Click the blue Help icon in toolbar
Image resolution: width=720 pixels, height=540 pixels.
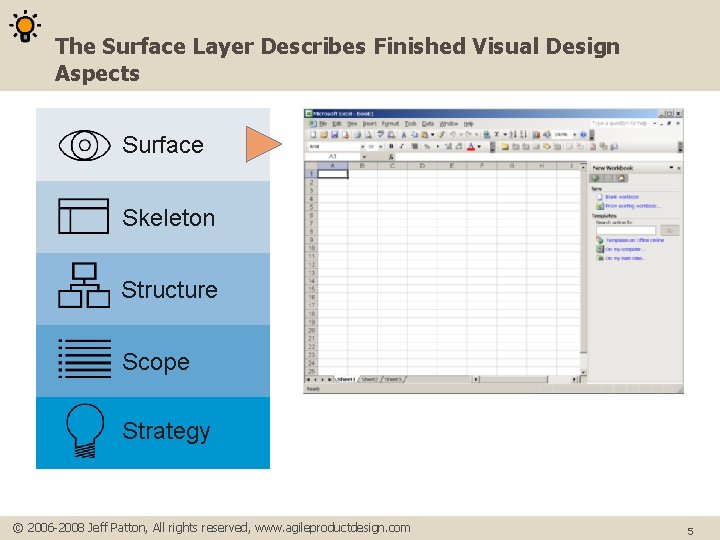pos(583,135)
